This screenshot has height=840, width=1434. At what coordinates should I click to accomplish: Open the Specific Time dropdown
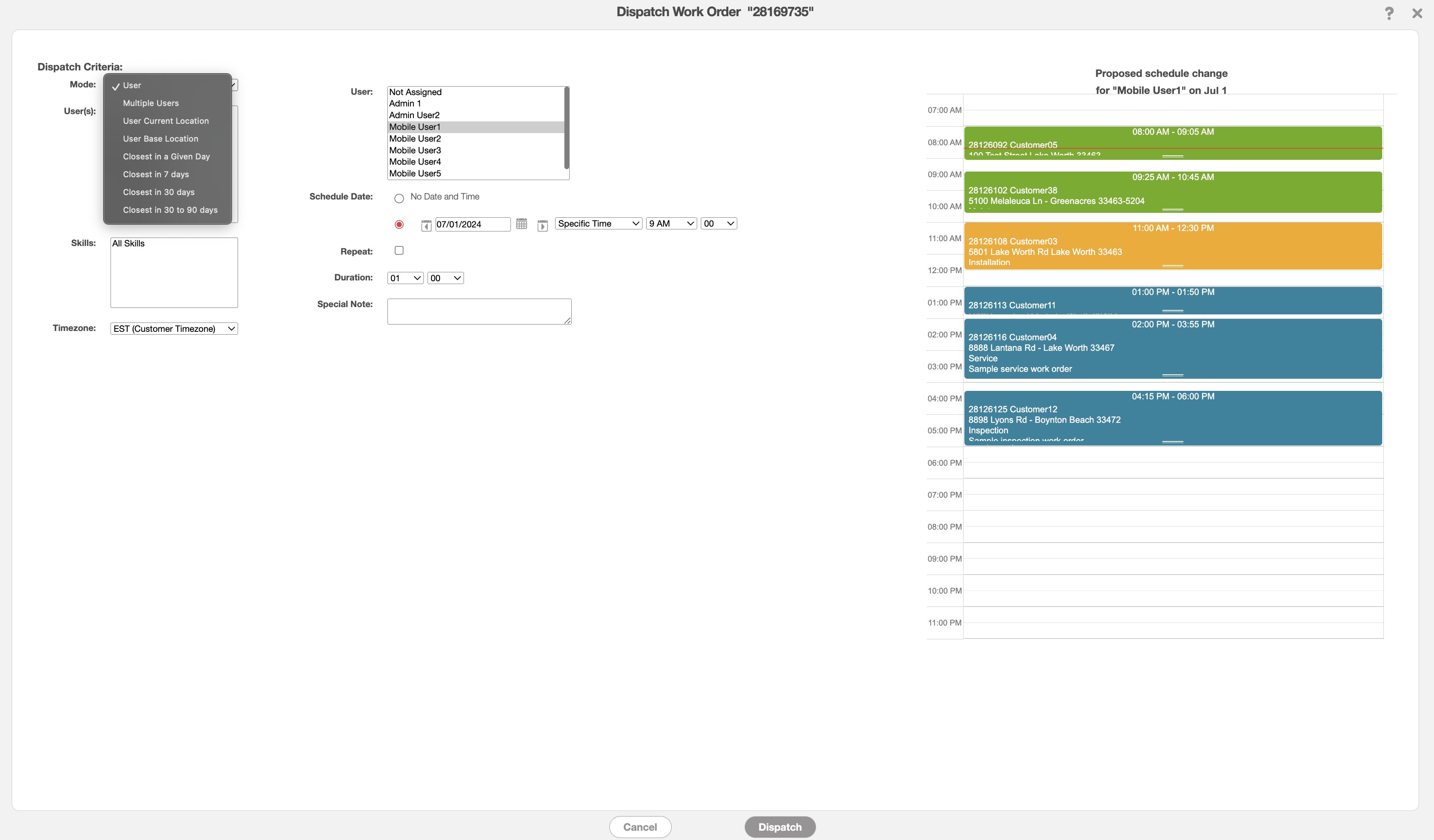click(598, 223)
